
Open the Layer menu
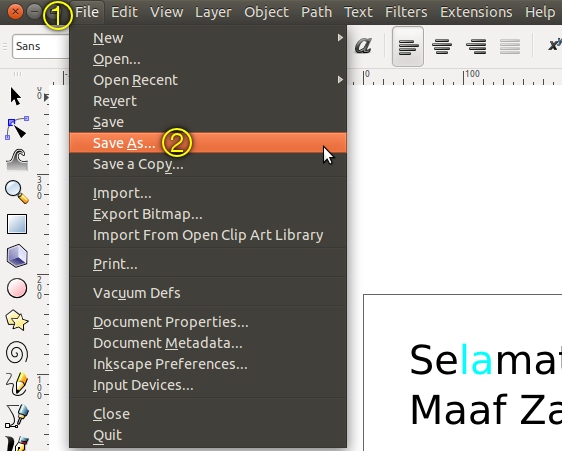(213, 13)
